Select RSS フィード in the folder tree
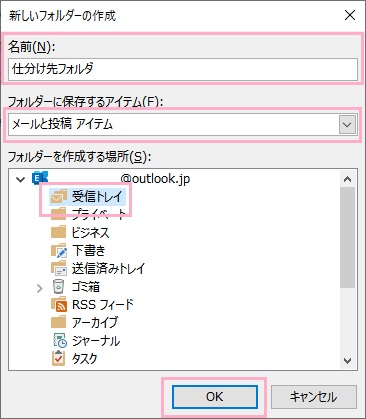Screen dimensions: 366x419 click(103, 304)
